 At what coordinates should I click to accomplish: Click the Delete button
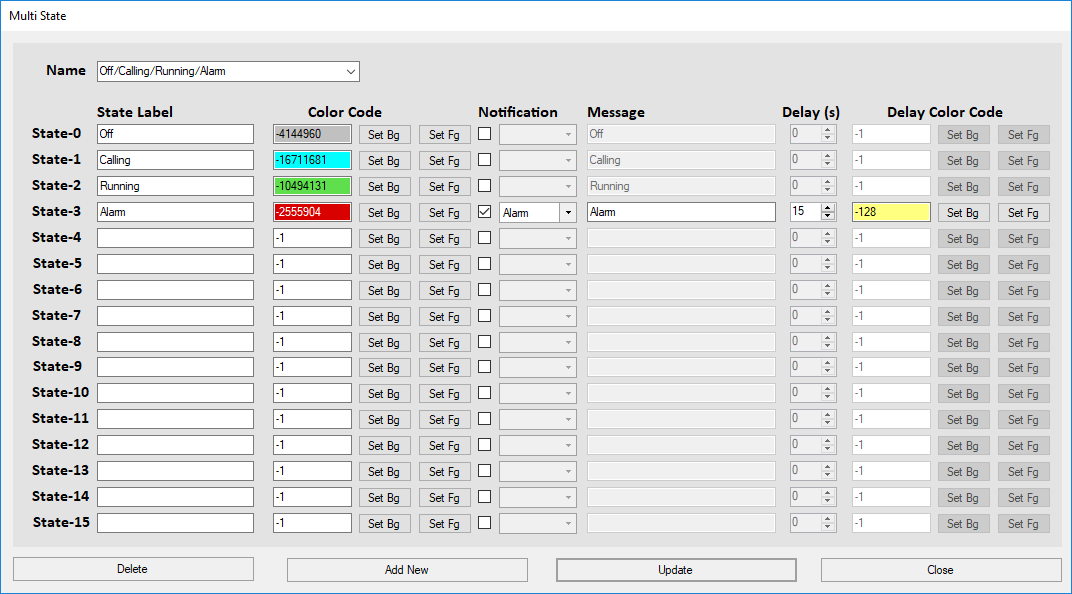tap(133, 569)
